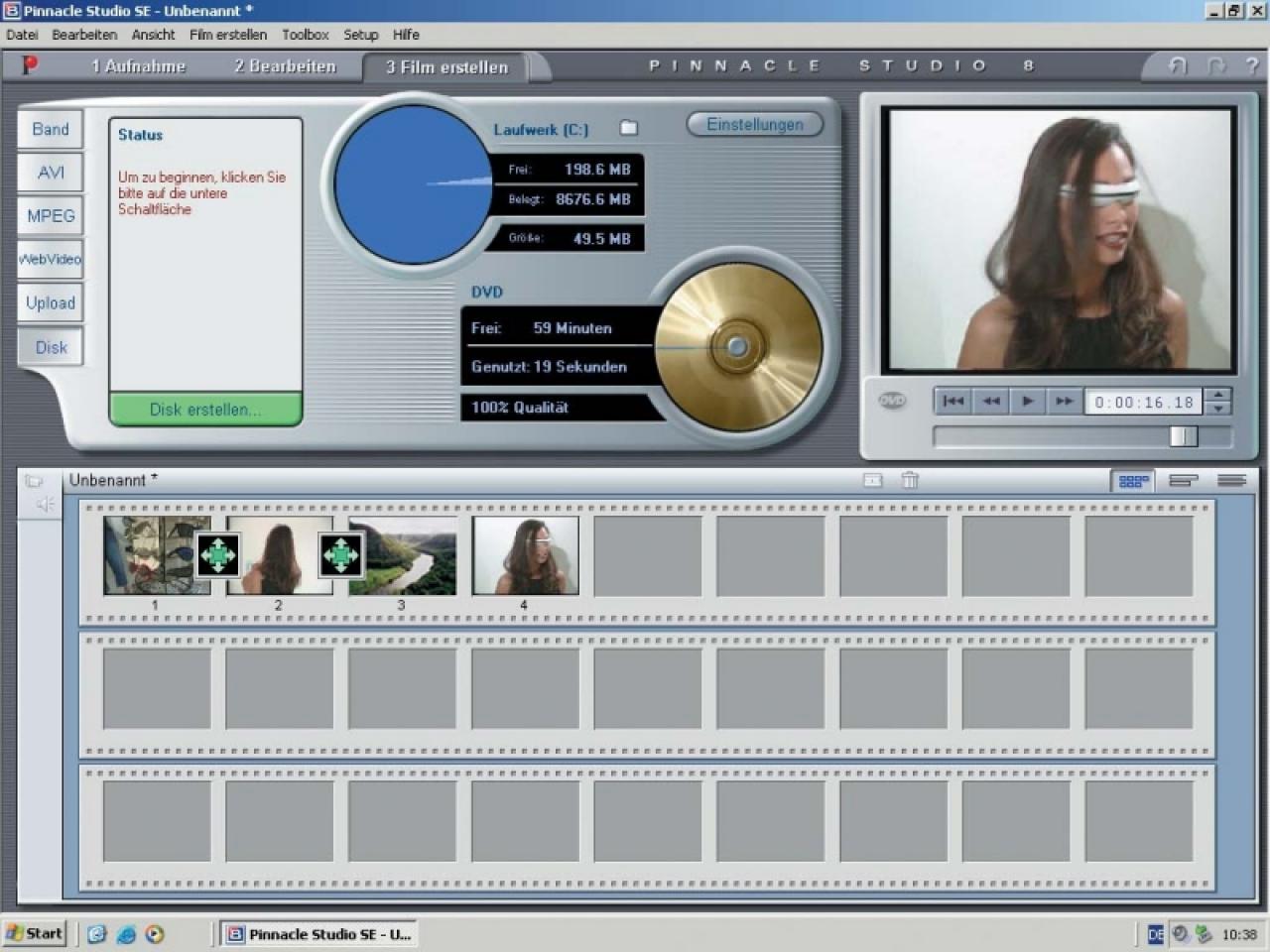Click the undo arrow icon
Screen dimensions: 1270x952
(1178, 65)
